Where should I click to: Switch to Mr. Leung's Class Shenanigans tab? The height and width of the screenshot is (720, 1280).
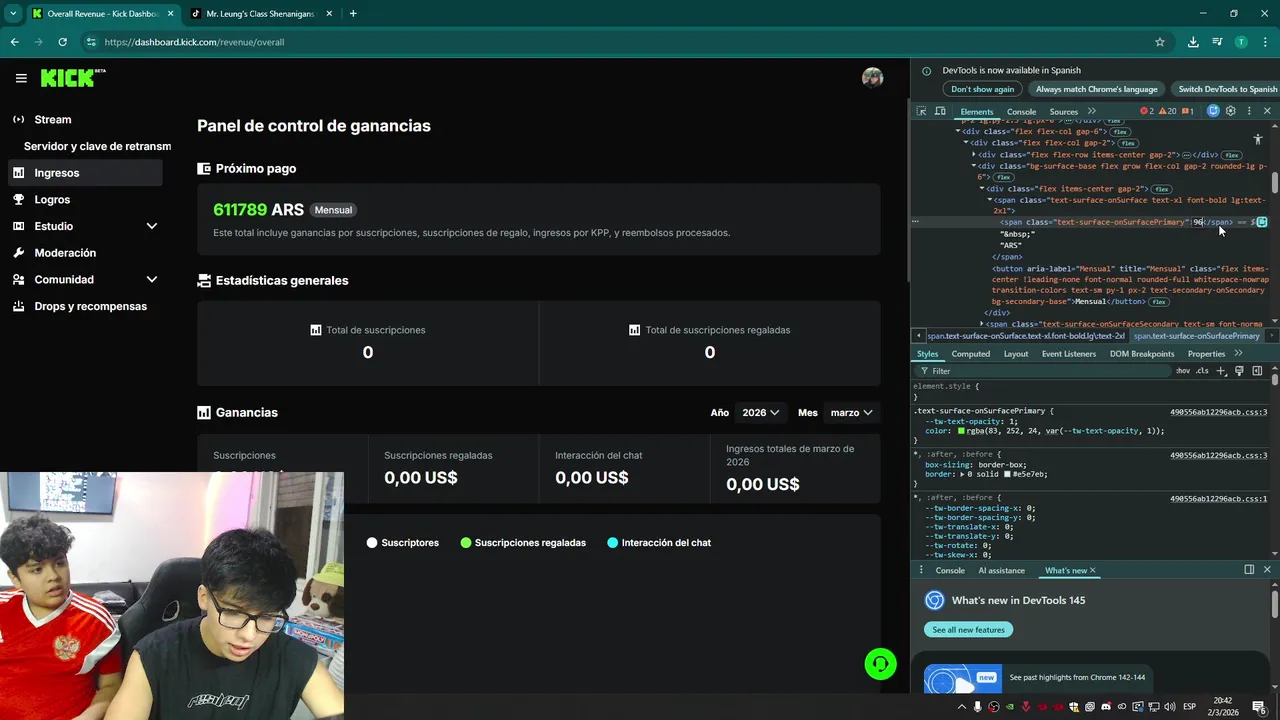[260, 14]
